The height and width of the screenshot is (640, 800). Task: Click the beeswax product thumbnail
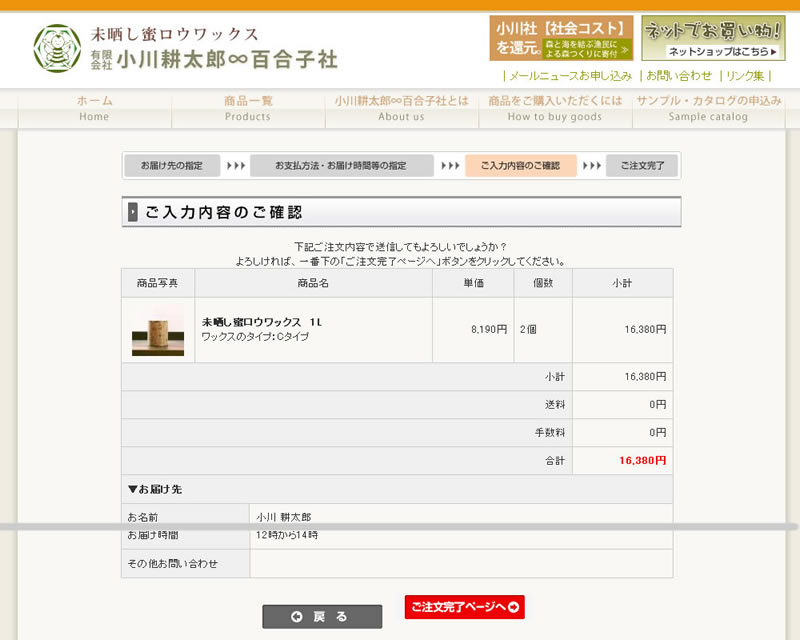(158, 331)
